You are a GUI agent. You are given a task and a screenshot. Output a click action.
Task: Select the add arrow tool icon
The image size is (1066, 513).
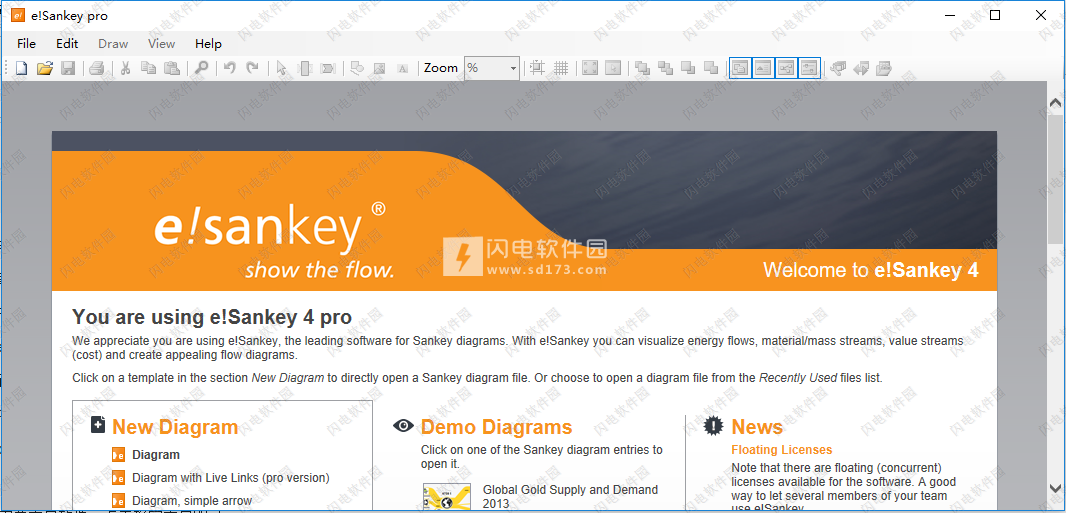(x=328, y=68)
